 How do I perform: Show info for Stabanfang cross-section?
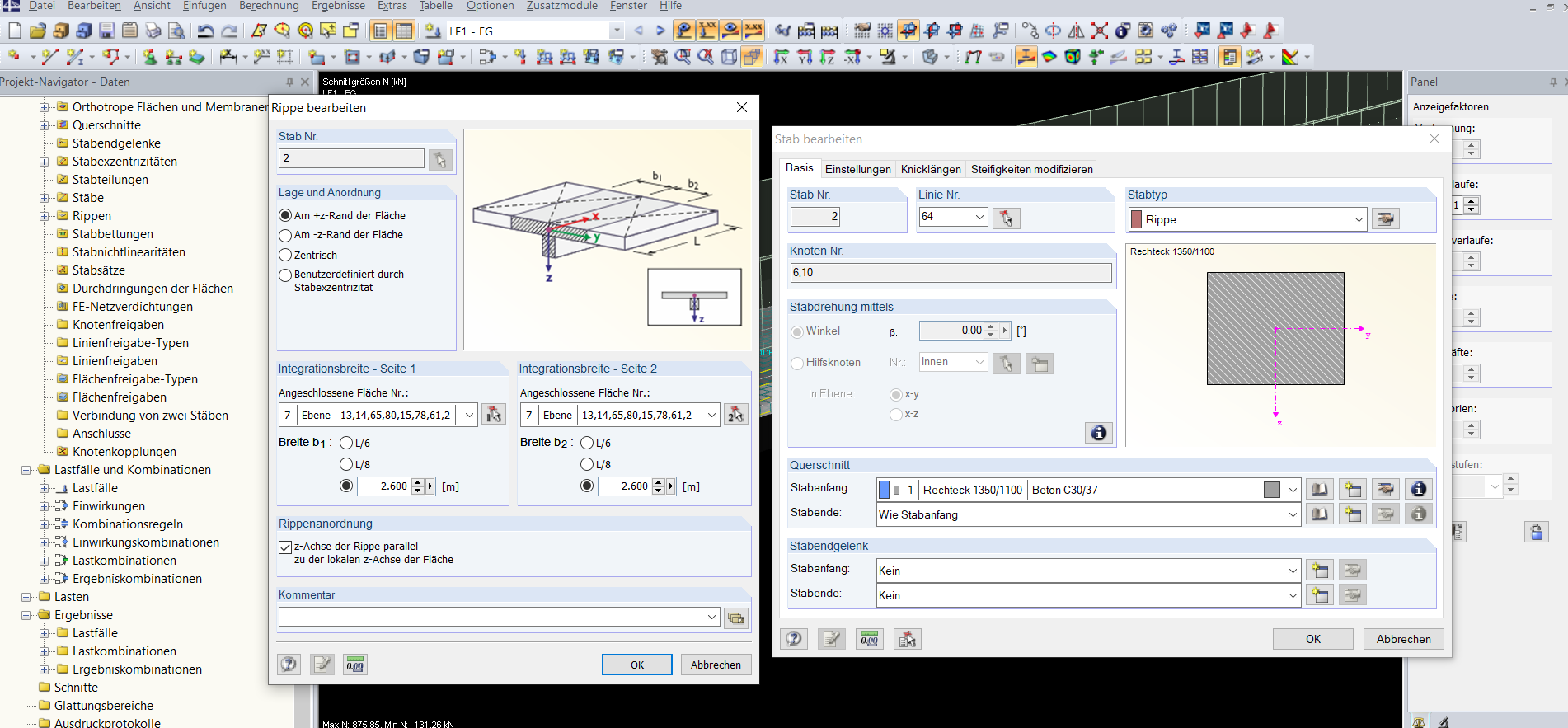pos(1419,490)
